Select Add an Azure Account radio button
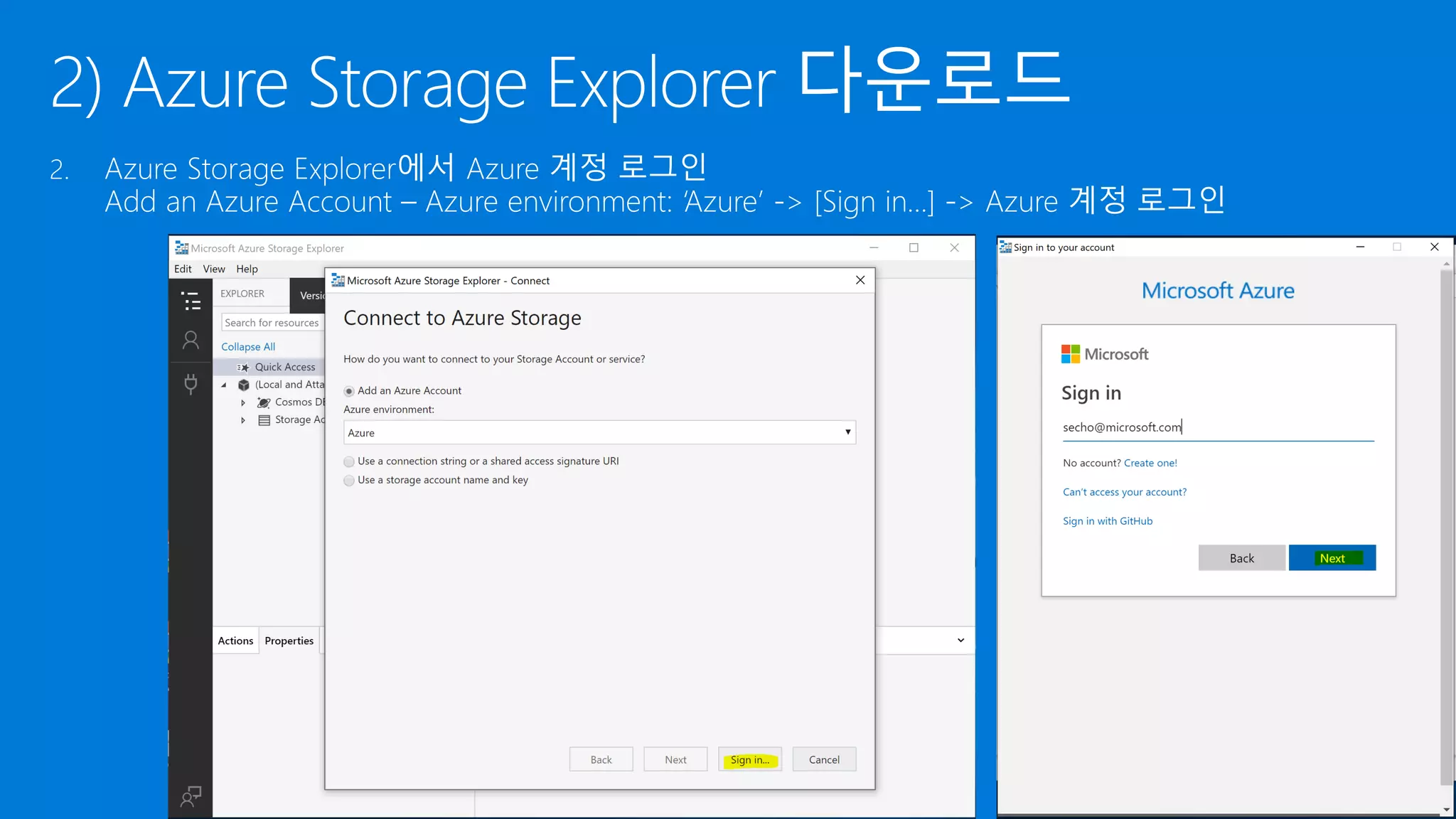1456x819 pixels. (349, 391)
